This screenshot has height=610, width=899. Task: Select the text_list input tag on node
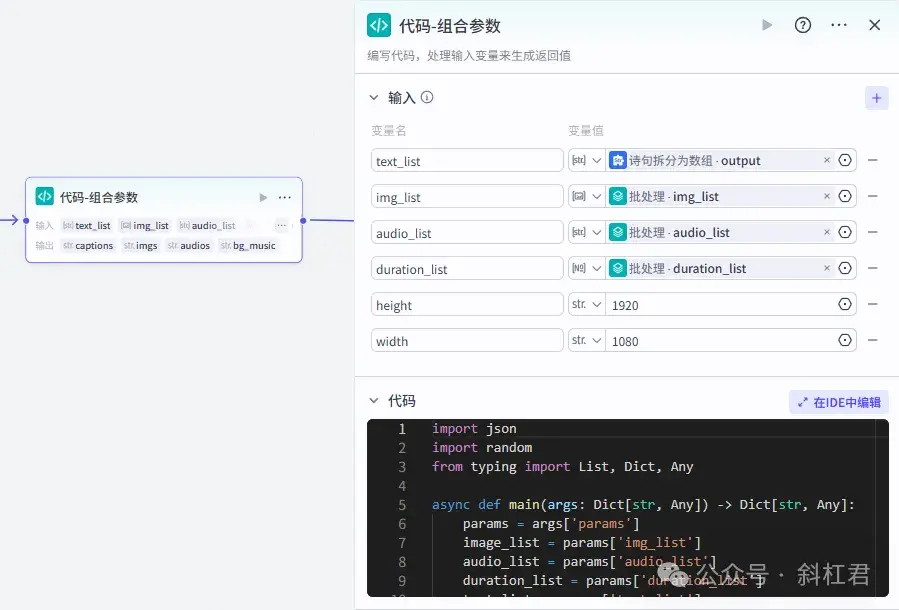(x=87, y=225)
